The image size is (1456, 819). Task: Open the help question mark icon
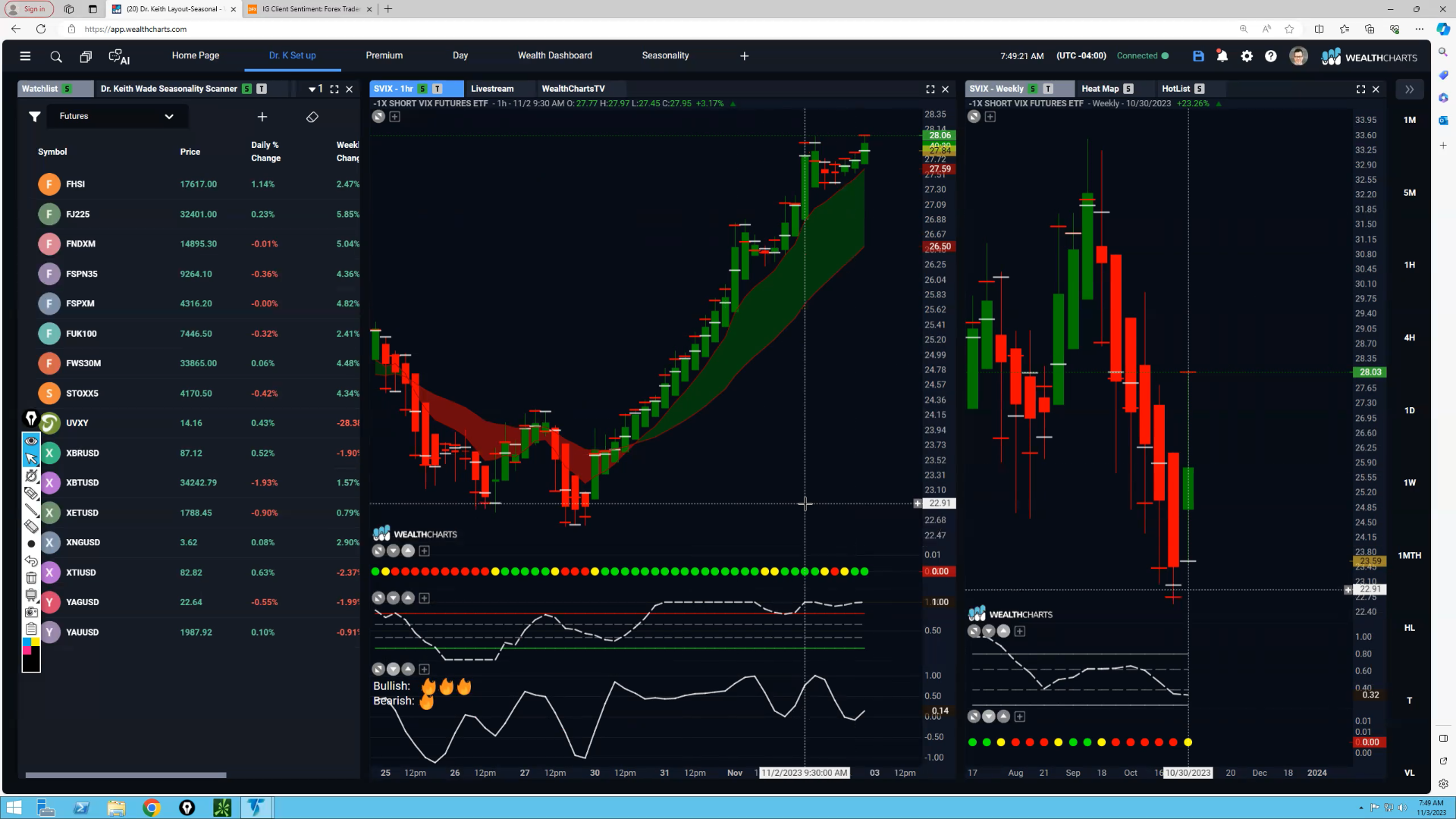(1271, 56)
